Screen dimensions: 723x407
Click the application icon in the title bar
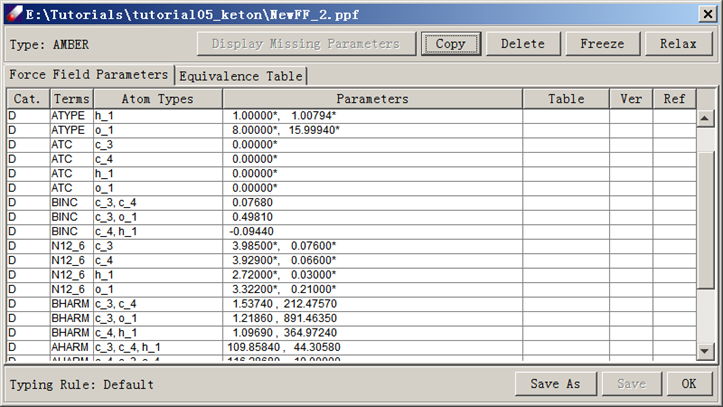click(x=14, y=14)
